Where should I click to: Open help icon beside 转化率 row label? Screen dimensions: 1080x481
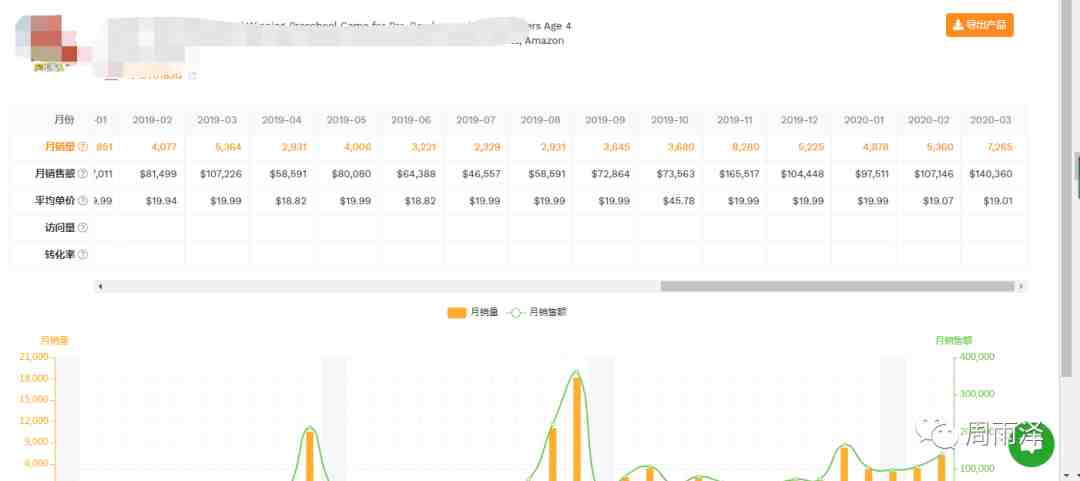[83, 255]
